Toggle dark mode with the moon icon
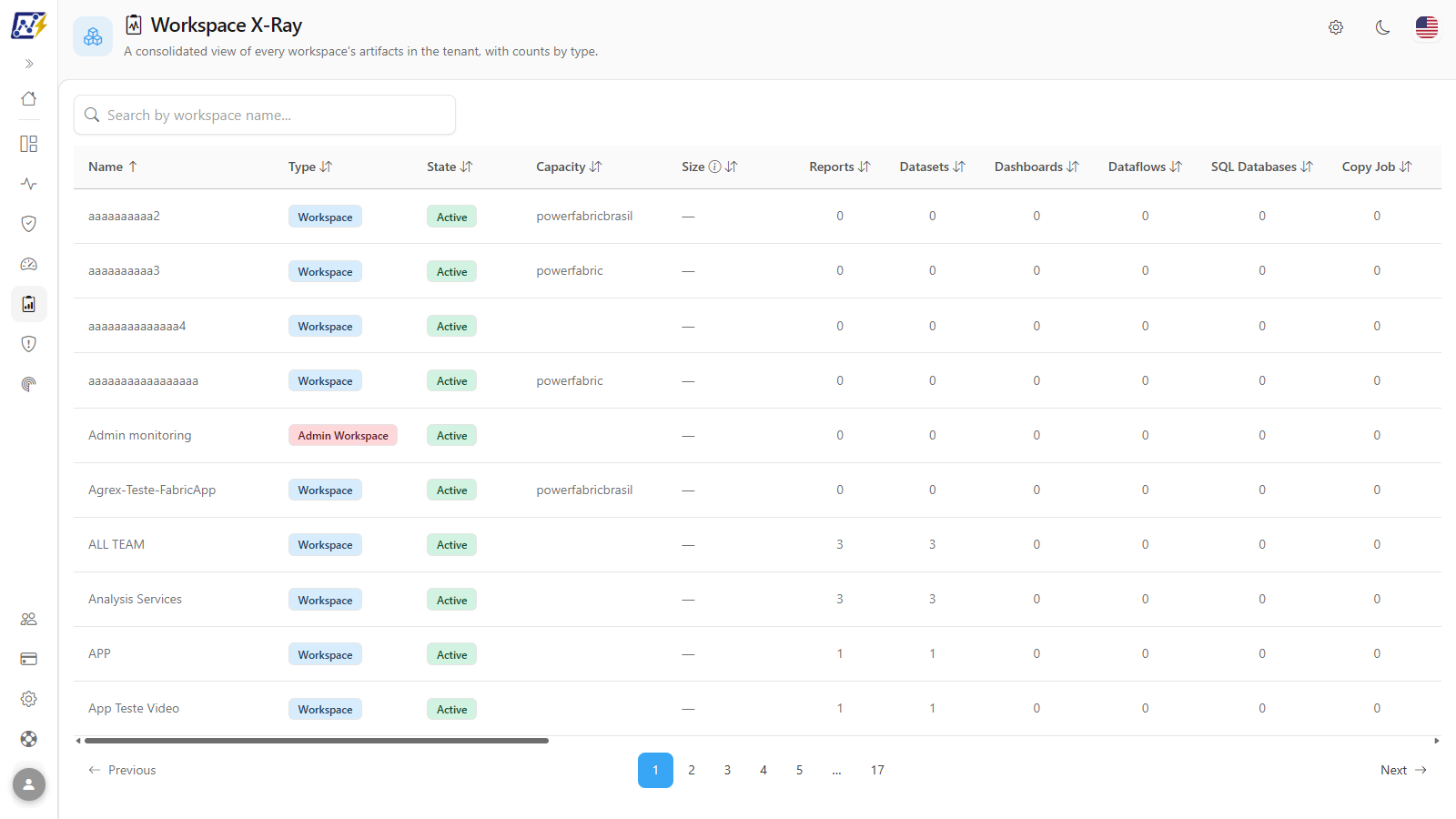 [x=1382, y=27]
